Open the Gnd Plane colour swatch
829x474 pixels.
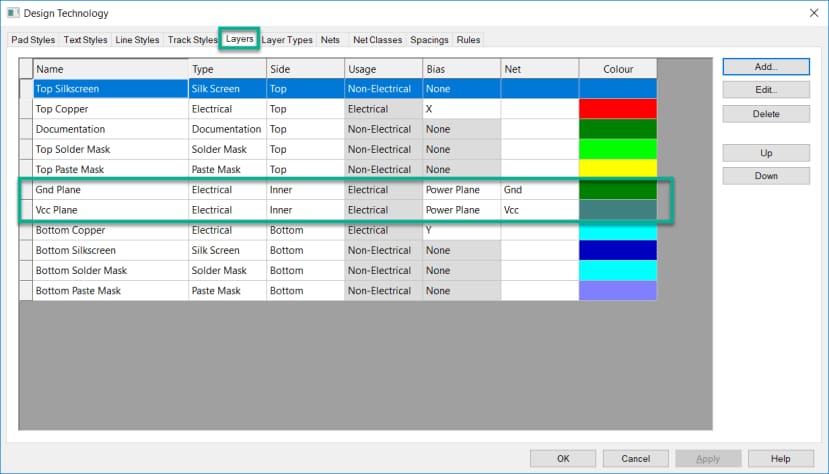618,190
